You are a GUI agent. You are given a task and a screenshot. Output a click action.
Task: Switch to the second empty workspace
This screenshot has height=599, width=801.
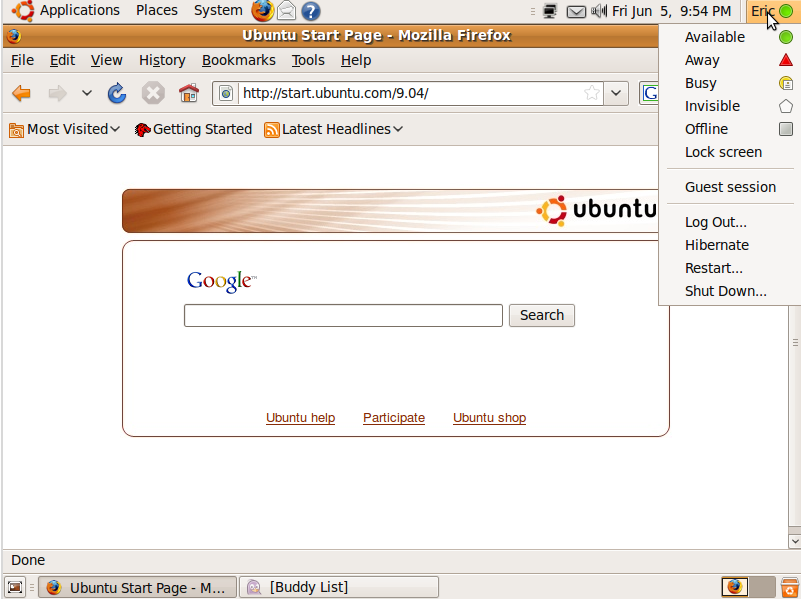pyautogui.click(x=762, y=587)
